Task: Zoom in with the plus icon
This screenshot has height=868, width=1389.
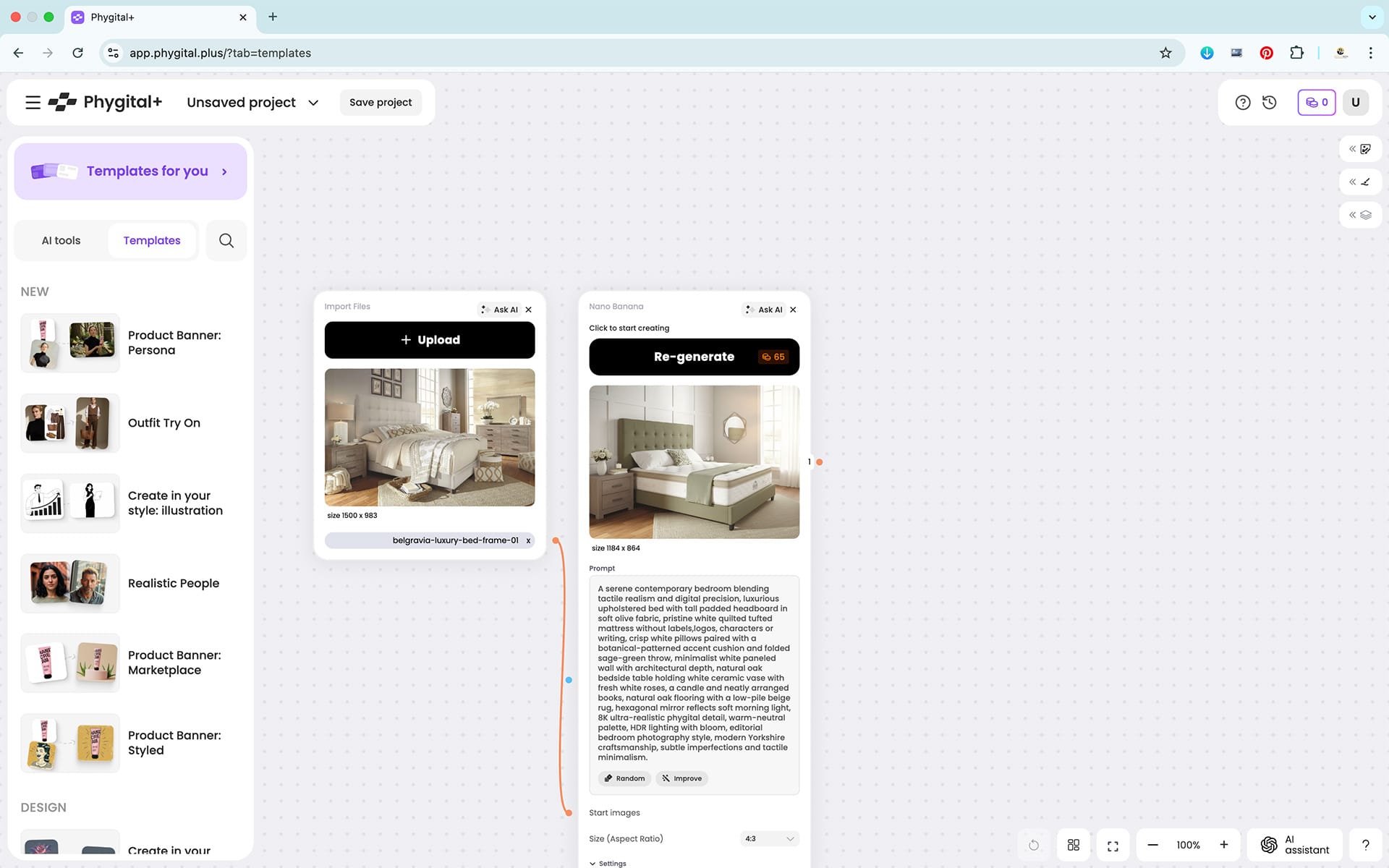Action: click(1224, 845)
